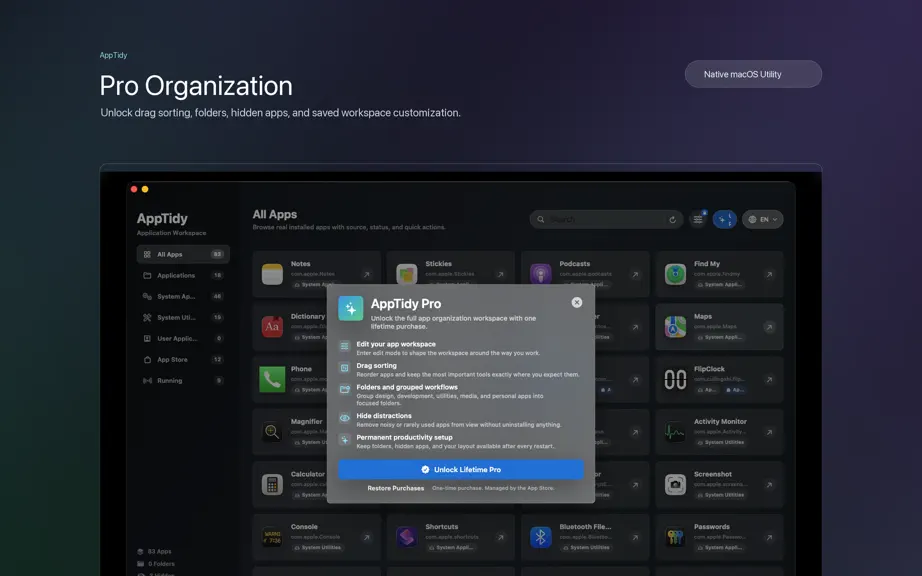
Task: Open Stickies via its arrow button
Action: point(500,274)
